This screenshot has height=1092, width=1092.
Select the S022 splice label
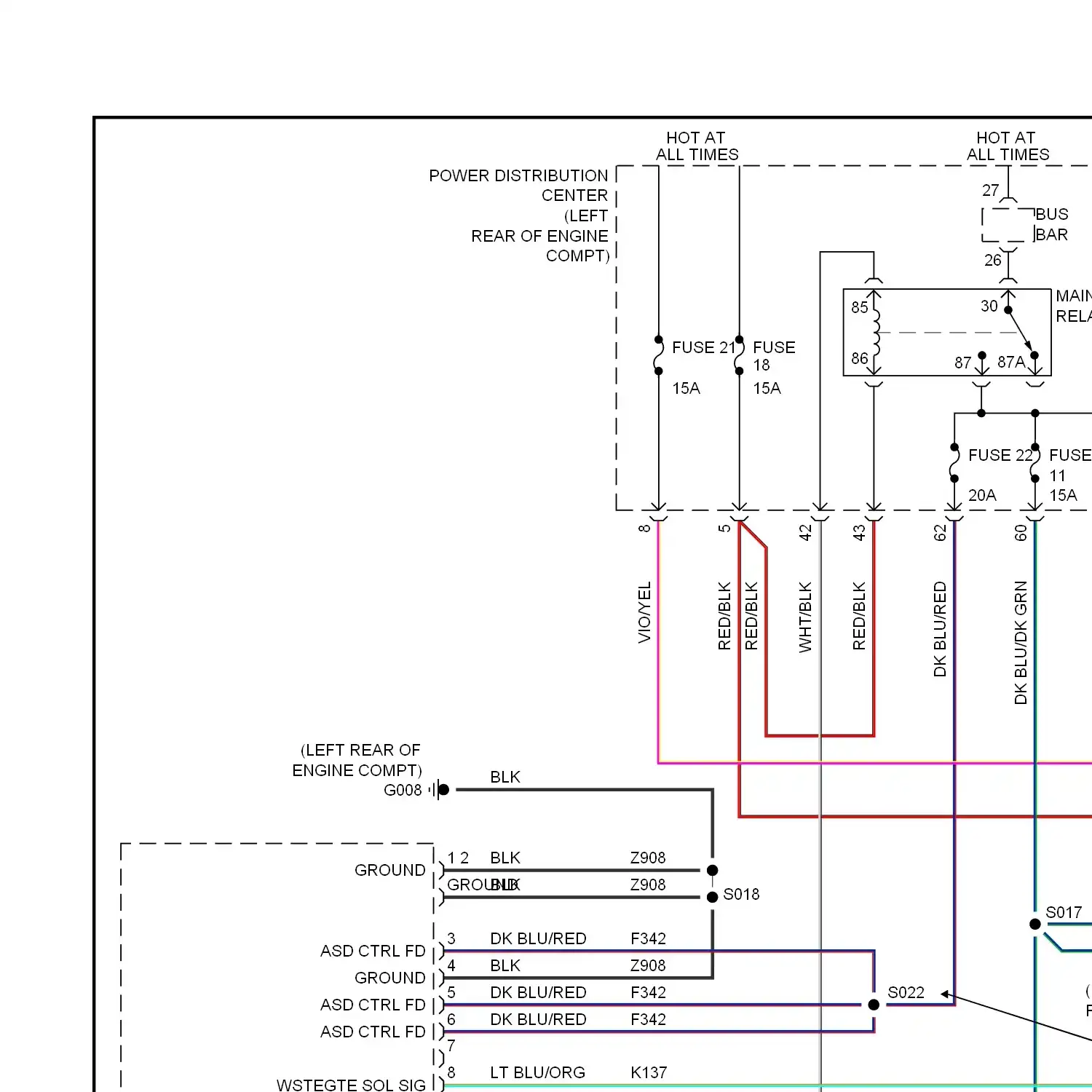tap(906, 993)
